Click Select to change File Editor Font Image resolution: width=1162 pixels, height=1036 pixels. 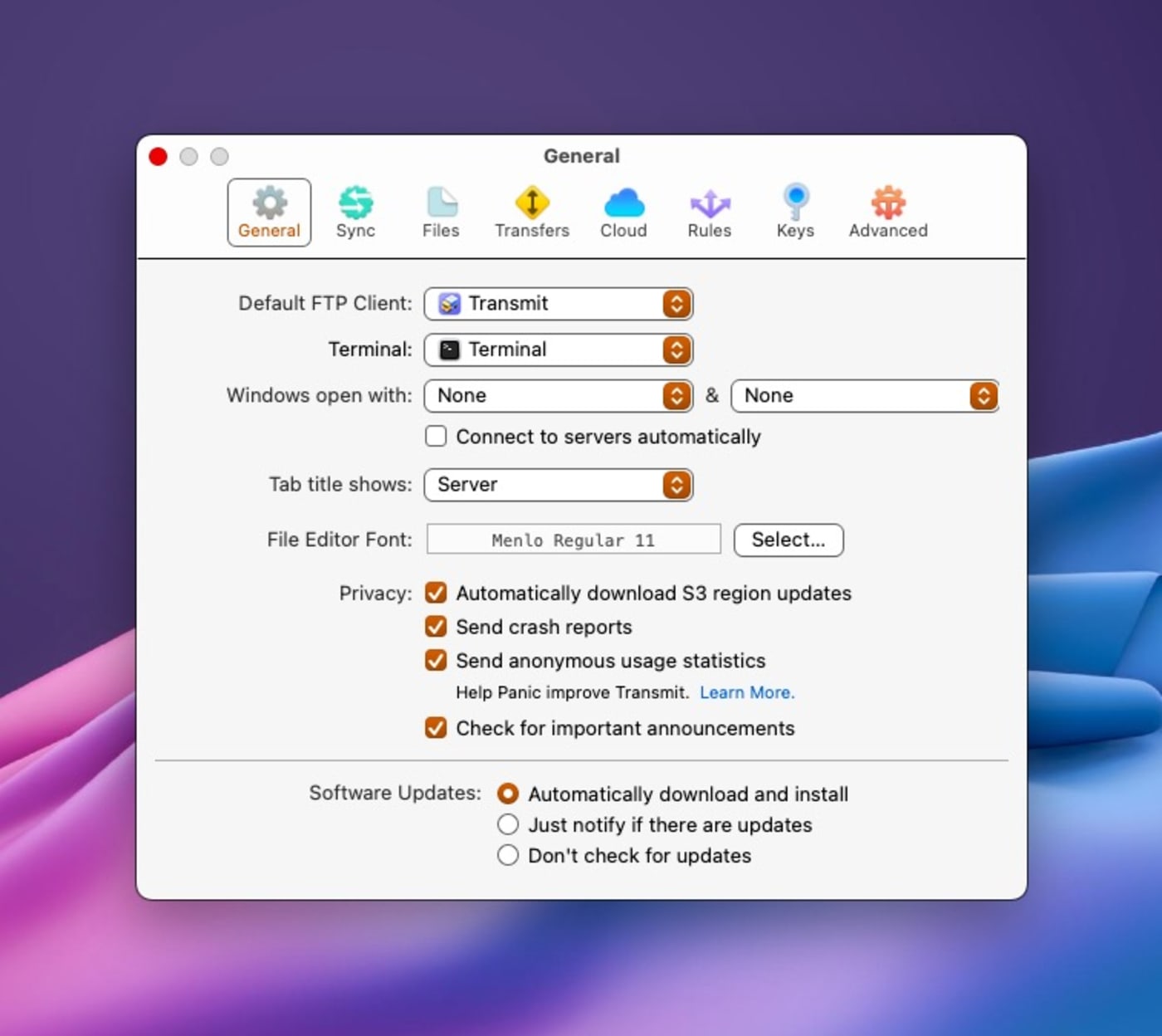(x=788, y=540)
